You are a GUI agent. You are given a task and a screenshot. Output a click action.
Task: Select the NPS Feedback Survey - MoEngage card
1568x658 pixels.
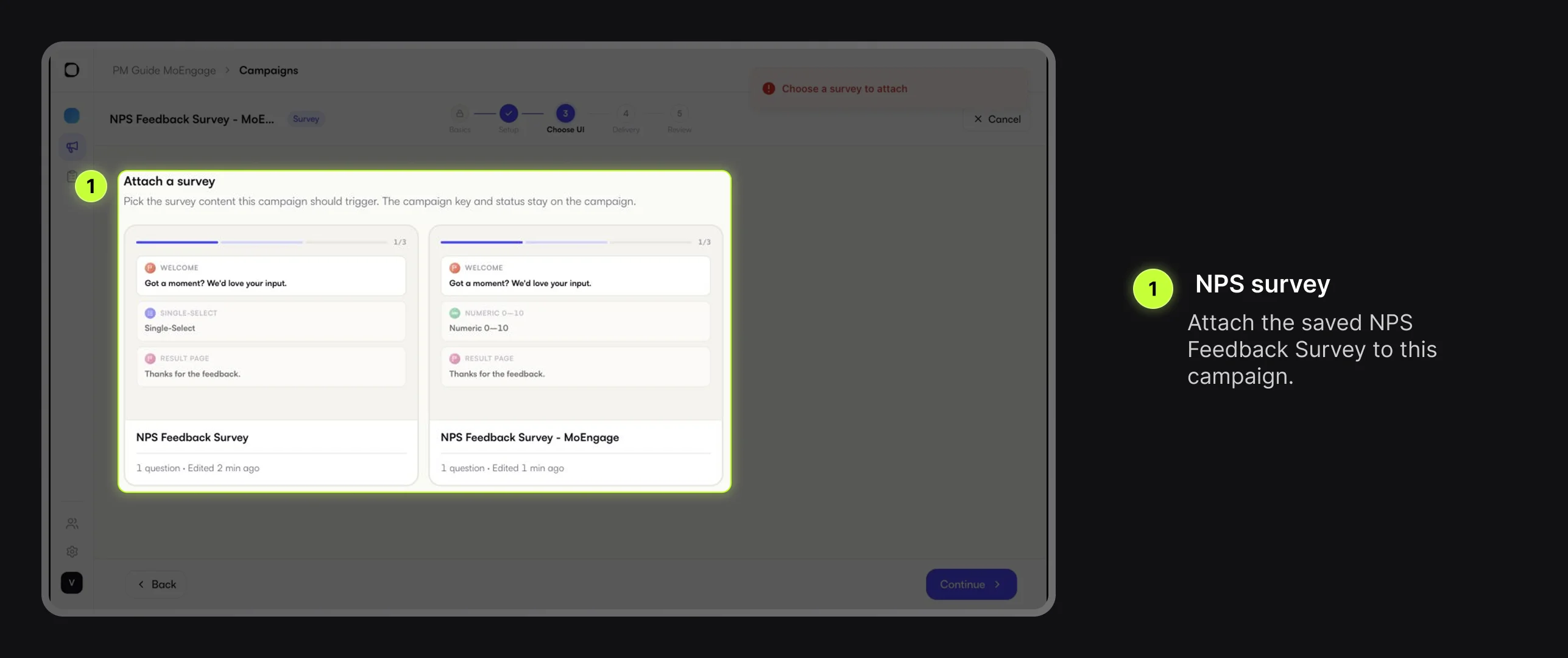576,355
